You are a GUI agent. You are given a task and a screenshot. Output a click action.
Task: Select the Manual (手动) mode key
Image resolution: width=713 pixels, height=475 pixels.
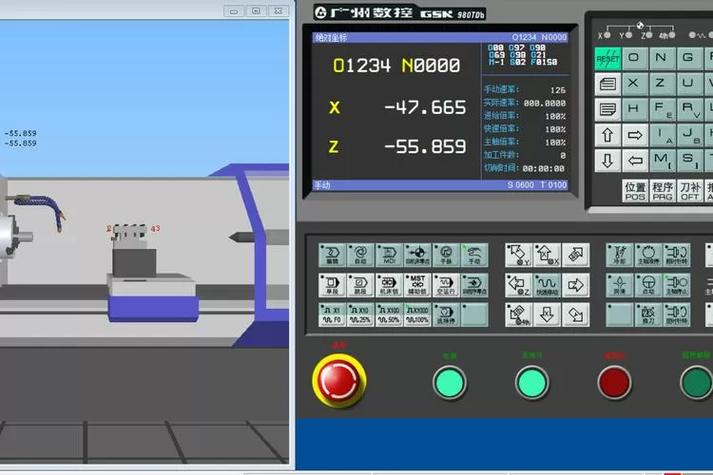point(474,255)
